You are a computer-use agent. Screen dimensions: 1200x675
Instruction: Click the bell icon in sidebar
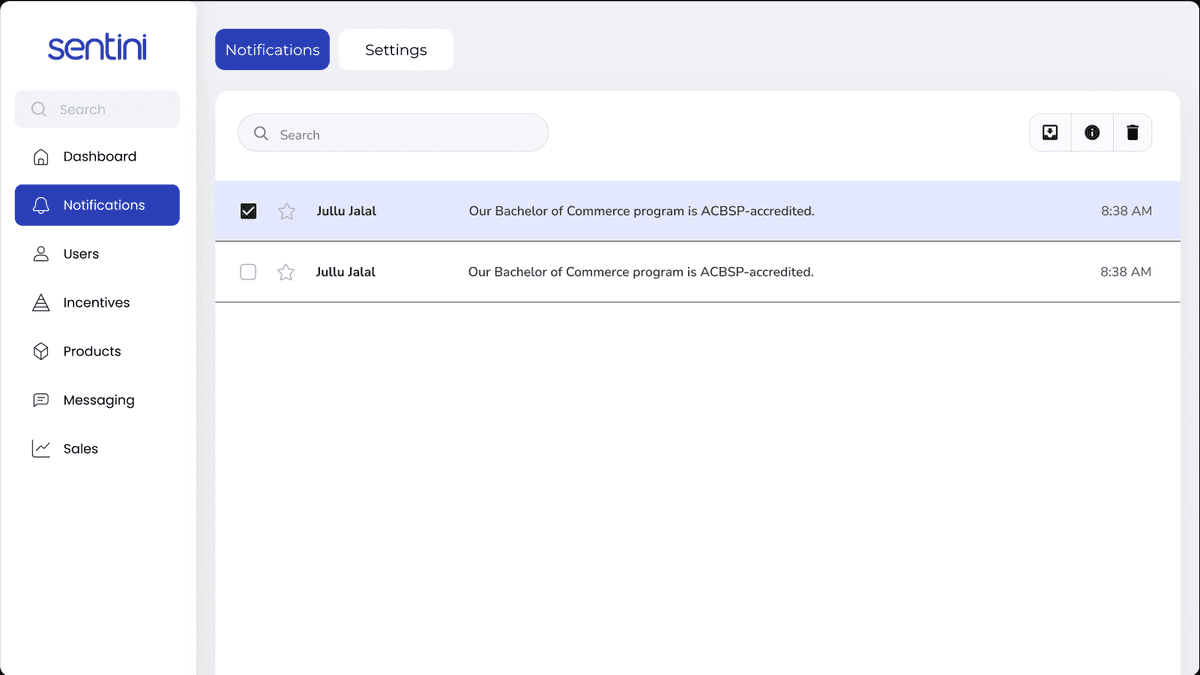click(41, 205)
